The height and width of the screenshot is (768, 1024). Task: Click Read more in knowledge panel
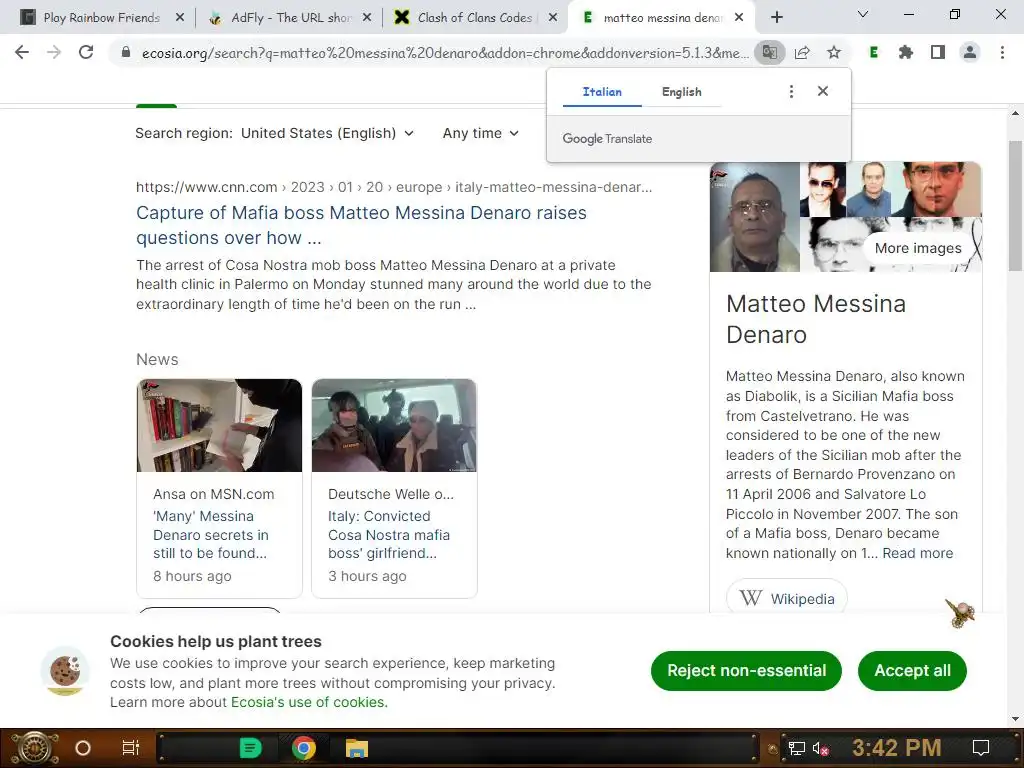point(918,553)
